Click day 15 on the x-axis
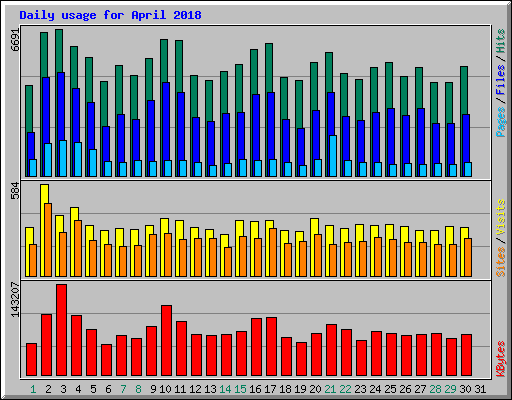 [x=240, y=389]
